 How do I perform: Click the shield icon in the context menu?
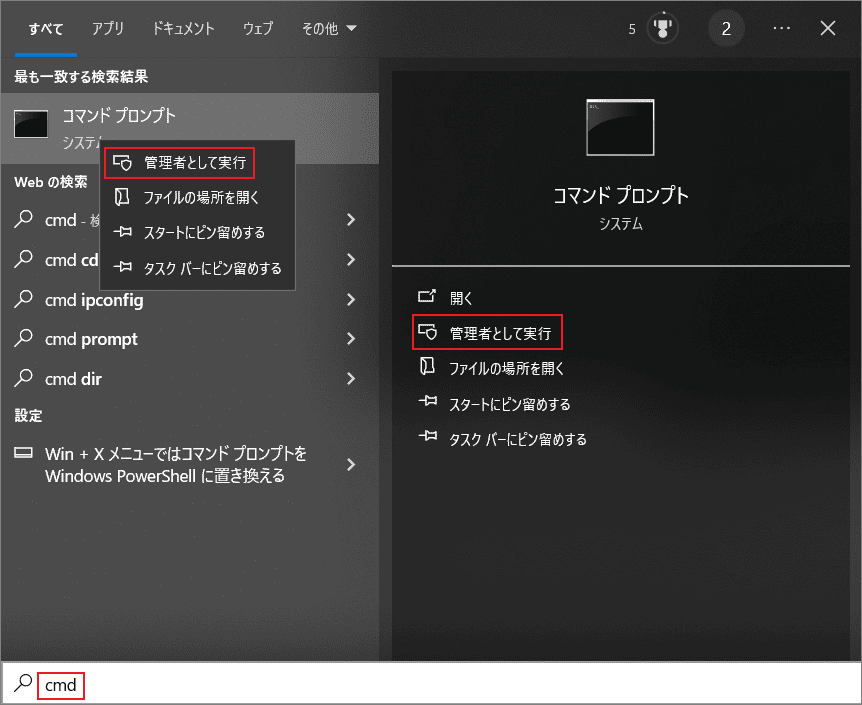(x=122, y=163)
